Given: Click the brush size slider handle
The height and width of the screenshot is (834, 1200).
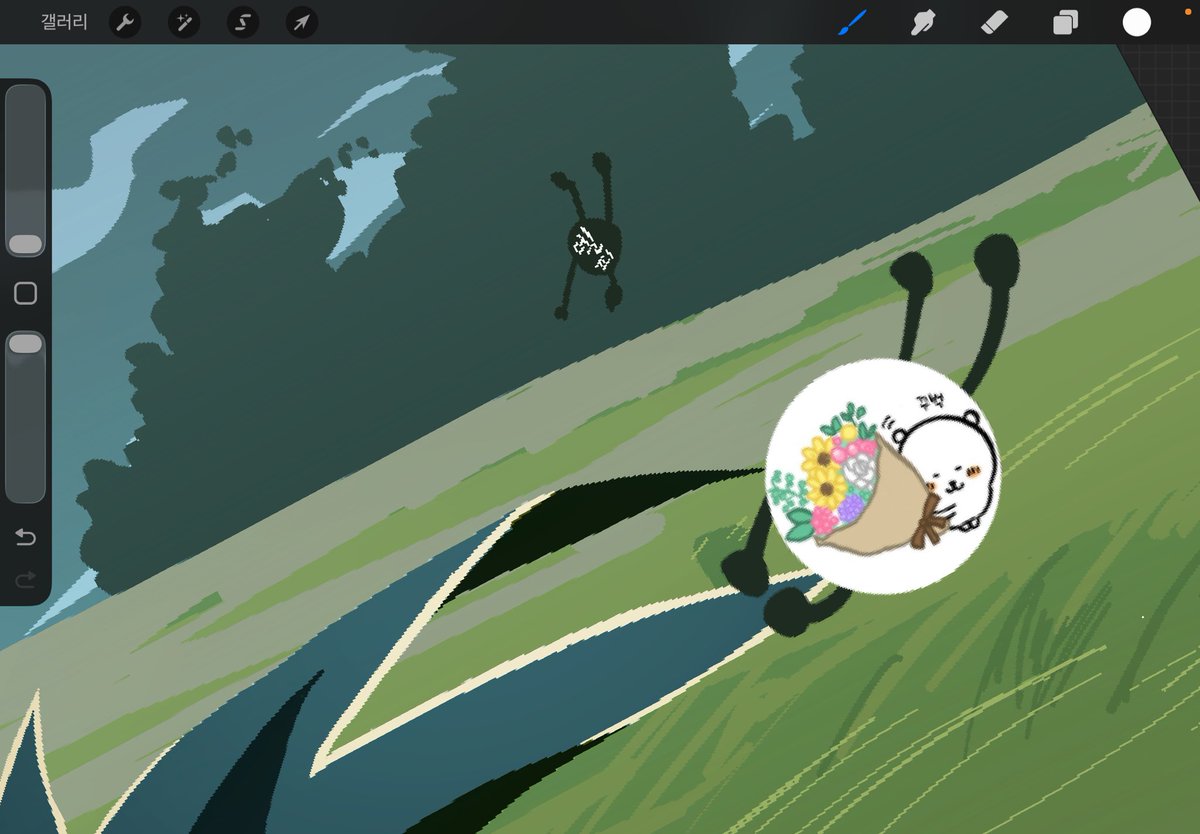Looking at the screenshot, I should (25, 244).
